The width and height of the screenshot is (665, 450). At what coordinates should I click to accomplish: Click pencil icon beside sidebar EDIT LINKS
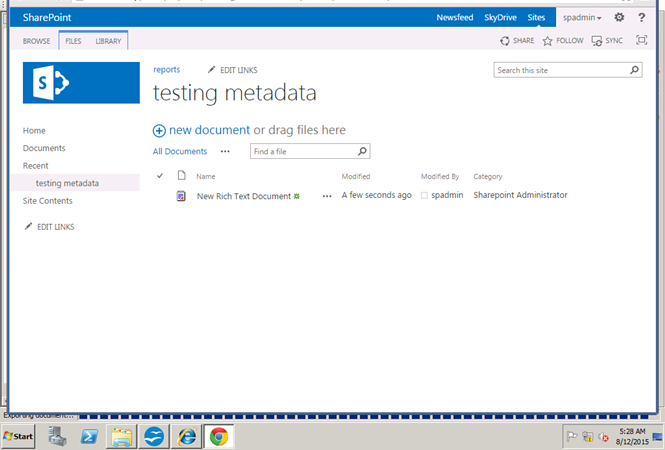(28, 226)
